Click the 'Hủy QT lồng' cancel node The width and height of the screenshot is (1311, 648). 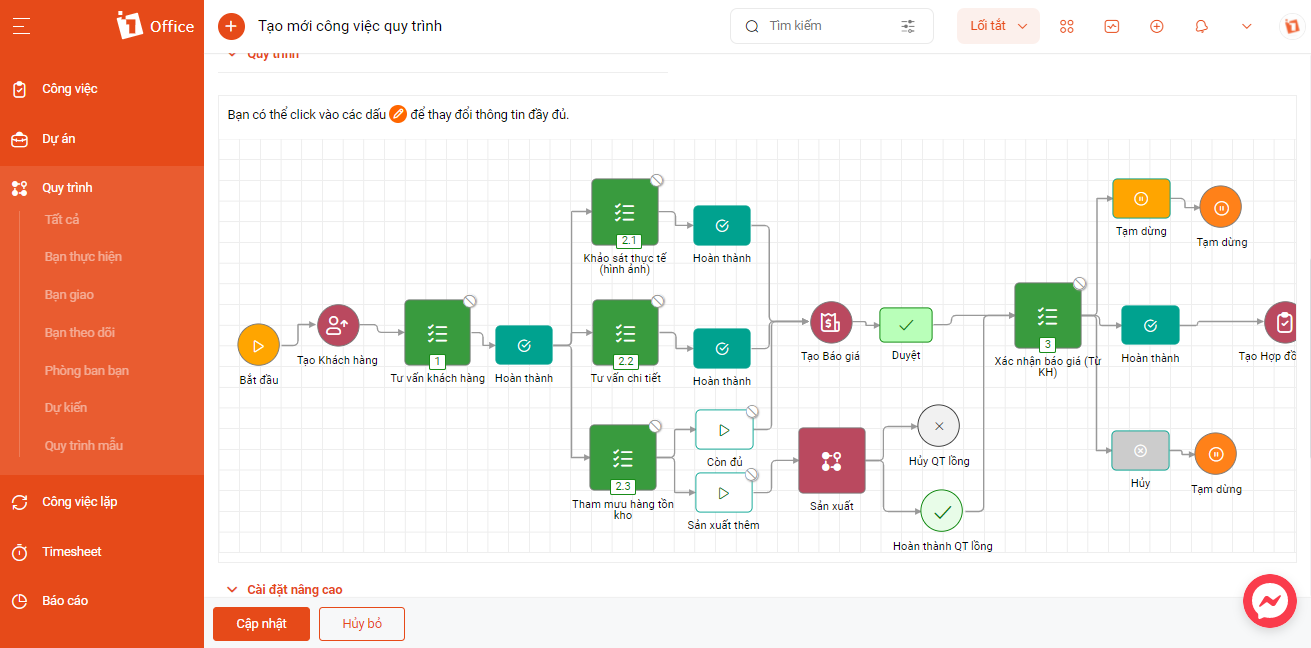(938, 425)
